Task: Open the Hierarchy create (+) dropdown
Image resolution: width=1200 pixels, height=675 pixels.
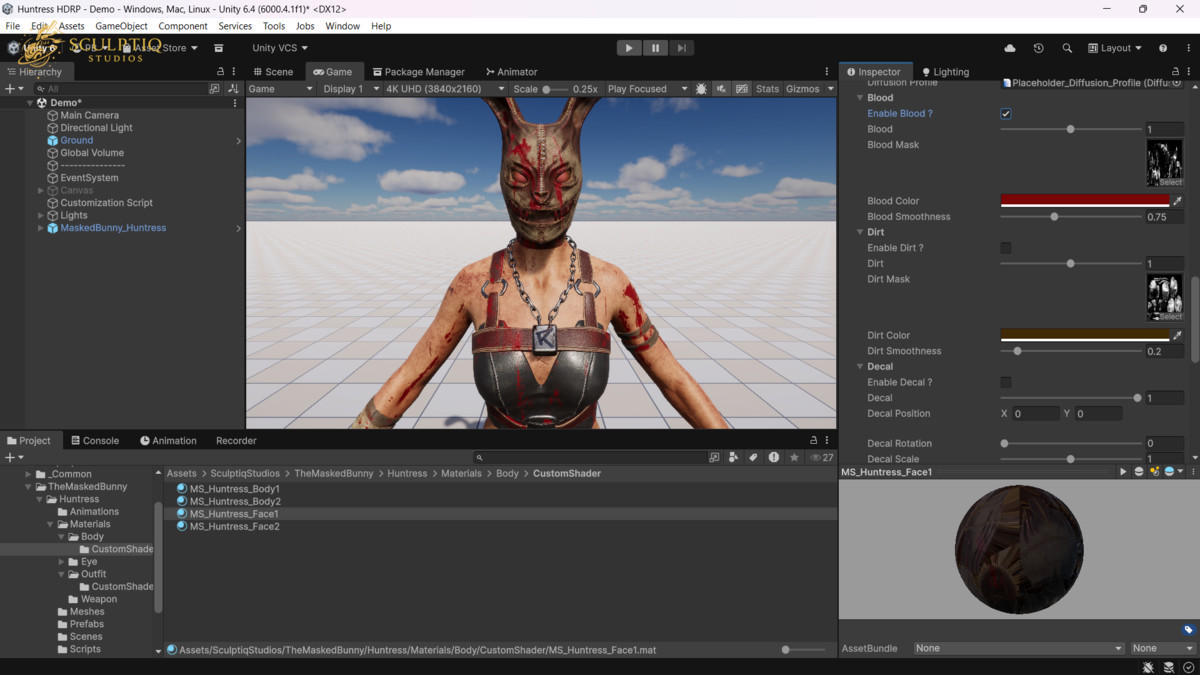Action: point(14,89)
